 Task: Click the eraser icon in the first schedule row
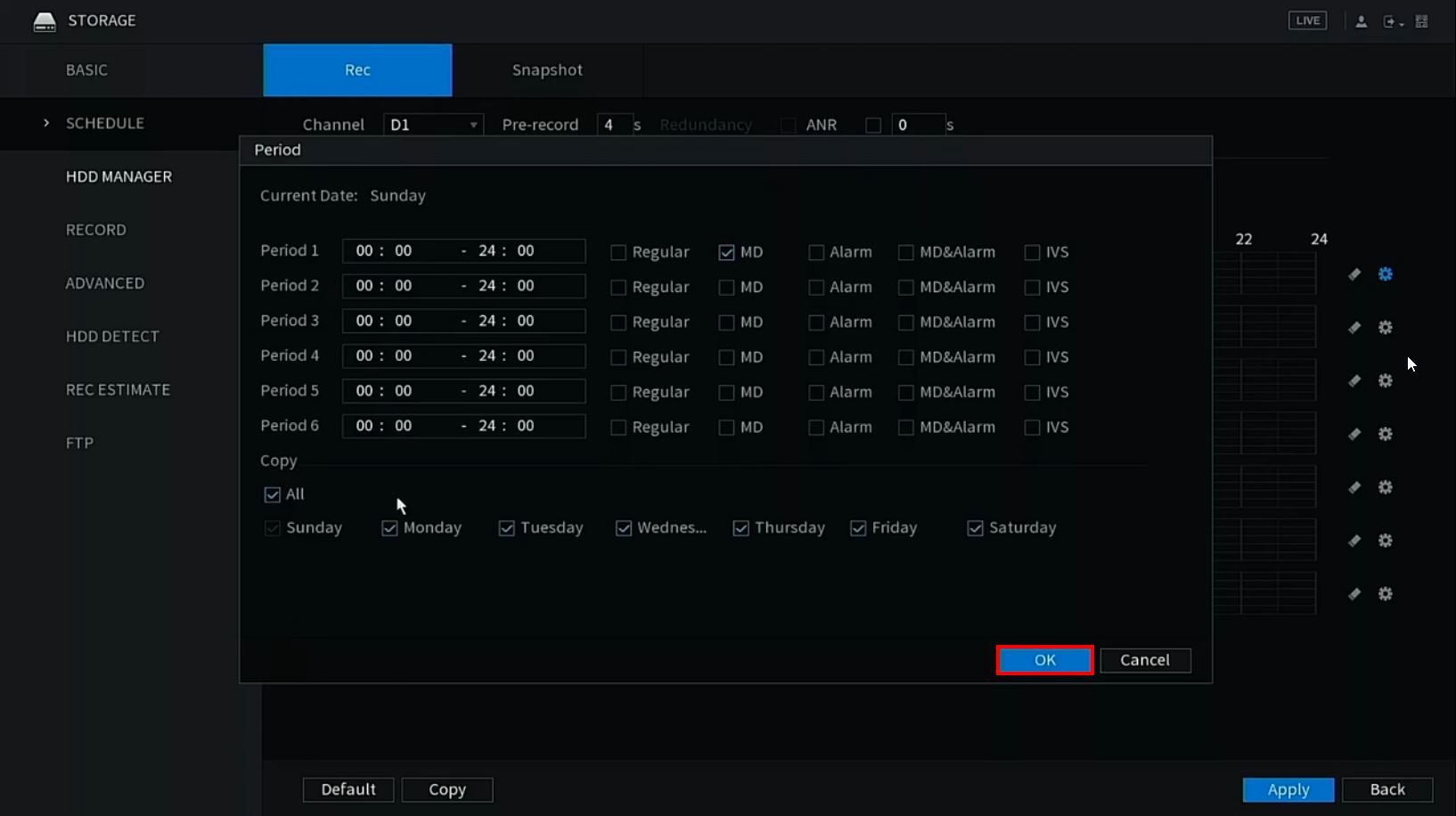point(1354,274)
